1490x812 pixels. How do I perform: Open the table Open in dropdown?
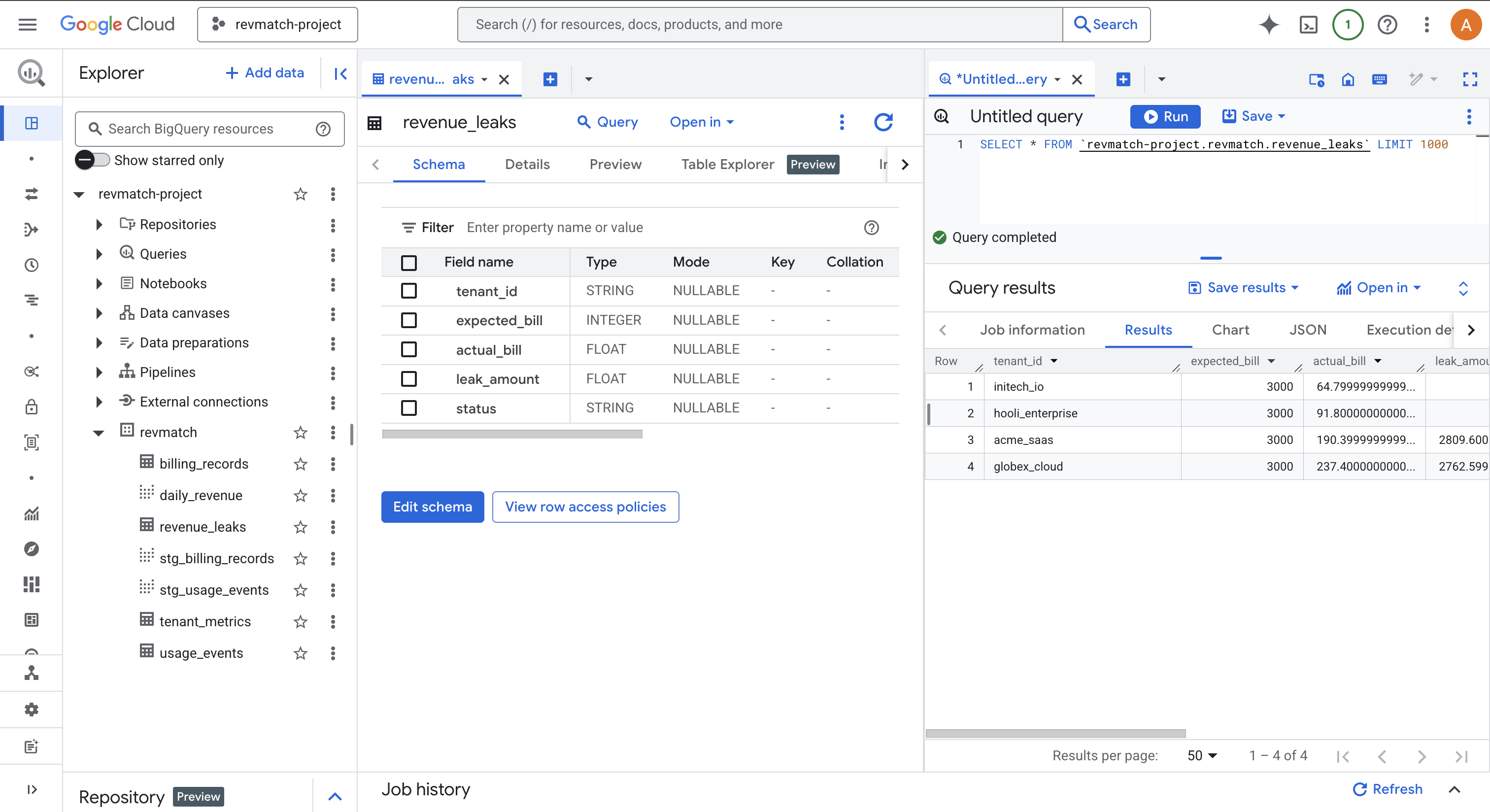pyautogui.click(x=702, y=122)
